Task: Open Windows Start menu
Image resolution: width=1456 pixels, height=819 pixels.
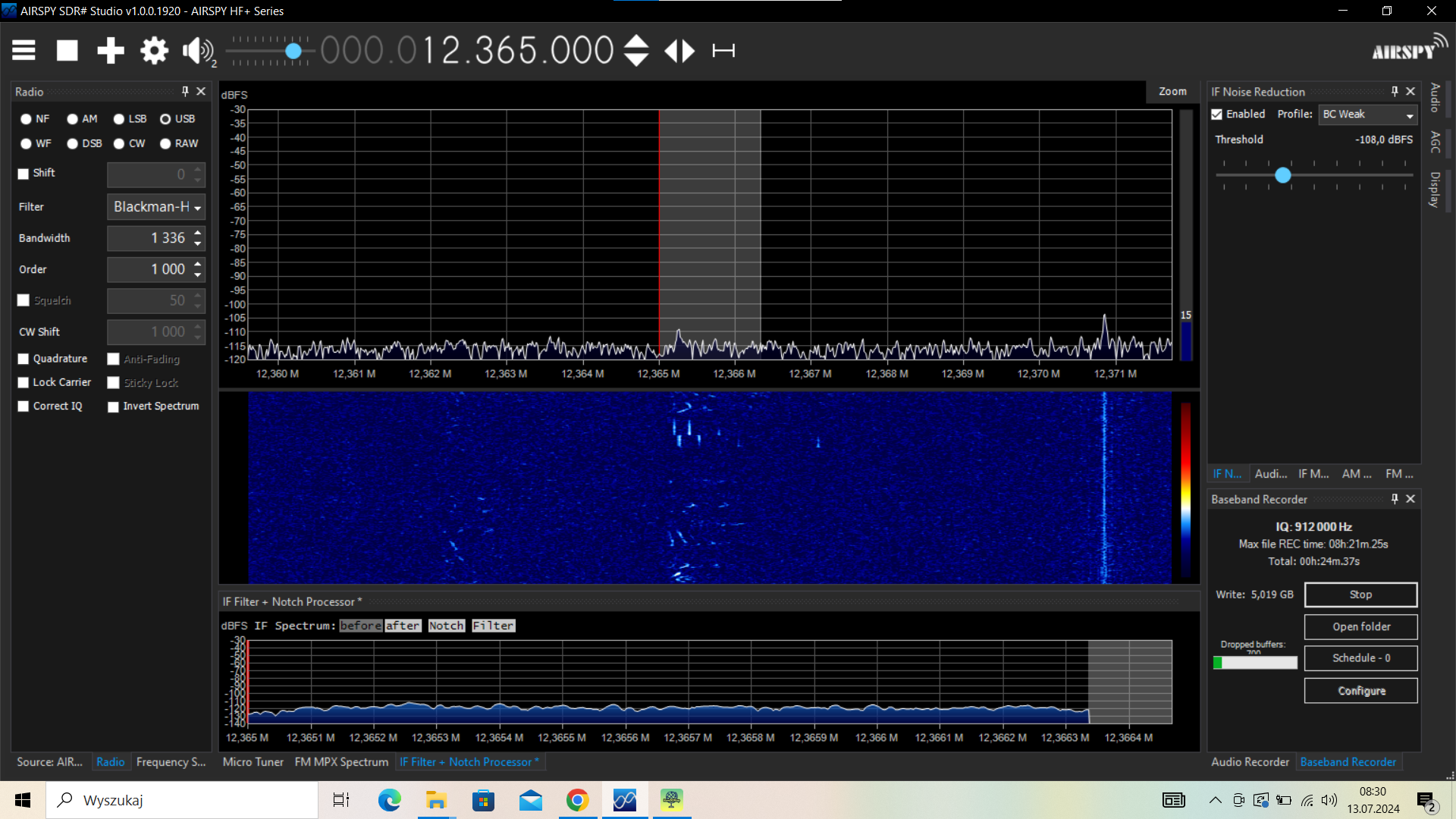Action: pos(23,800)
